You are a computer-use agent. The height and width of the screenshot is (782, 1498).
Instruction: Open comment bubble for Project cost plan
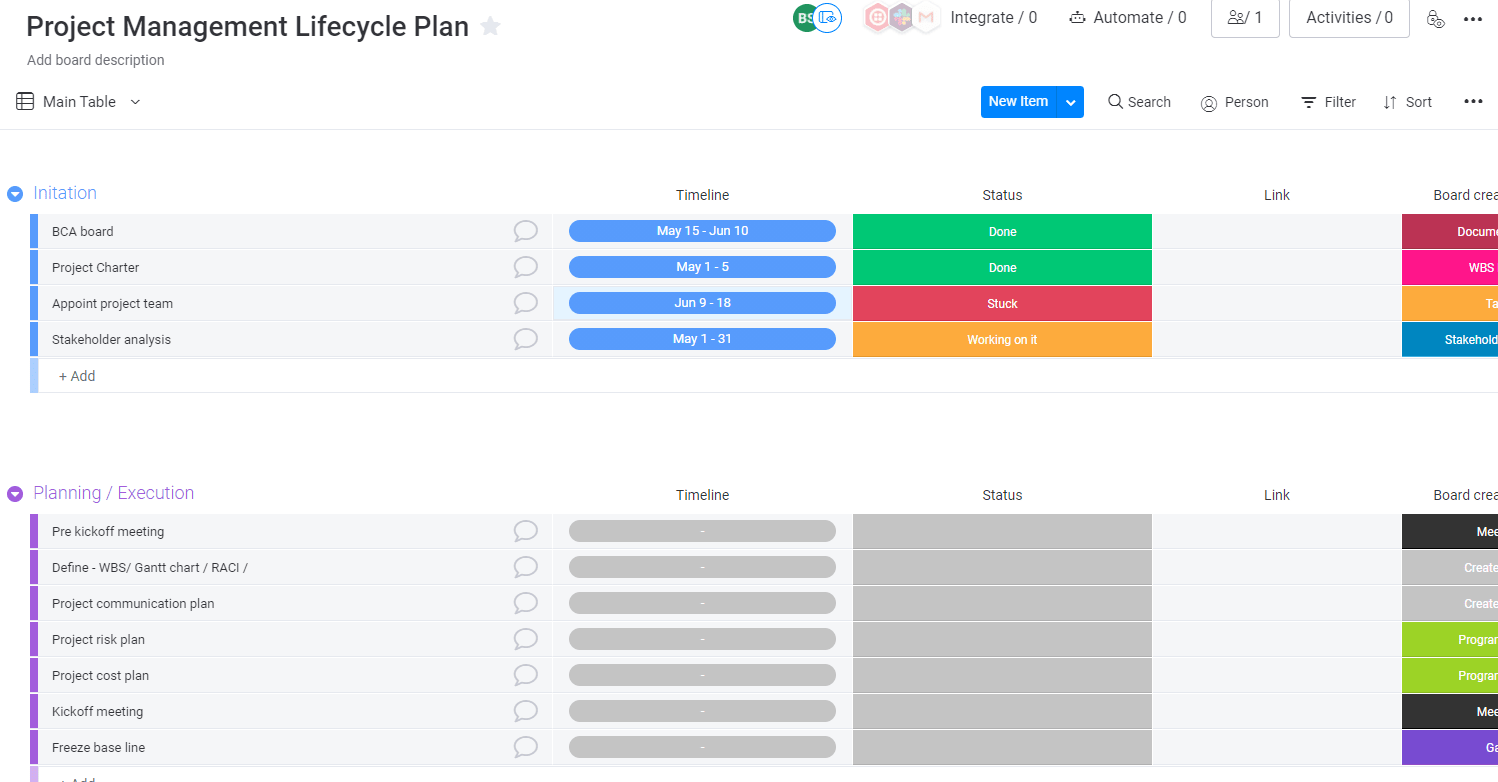[x=526, y=675]
